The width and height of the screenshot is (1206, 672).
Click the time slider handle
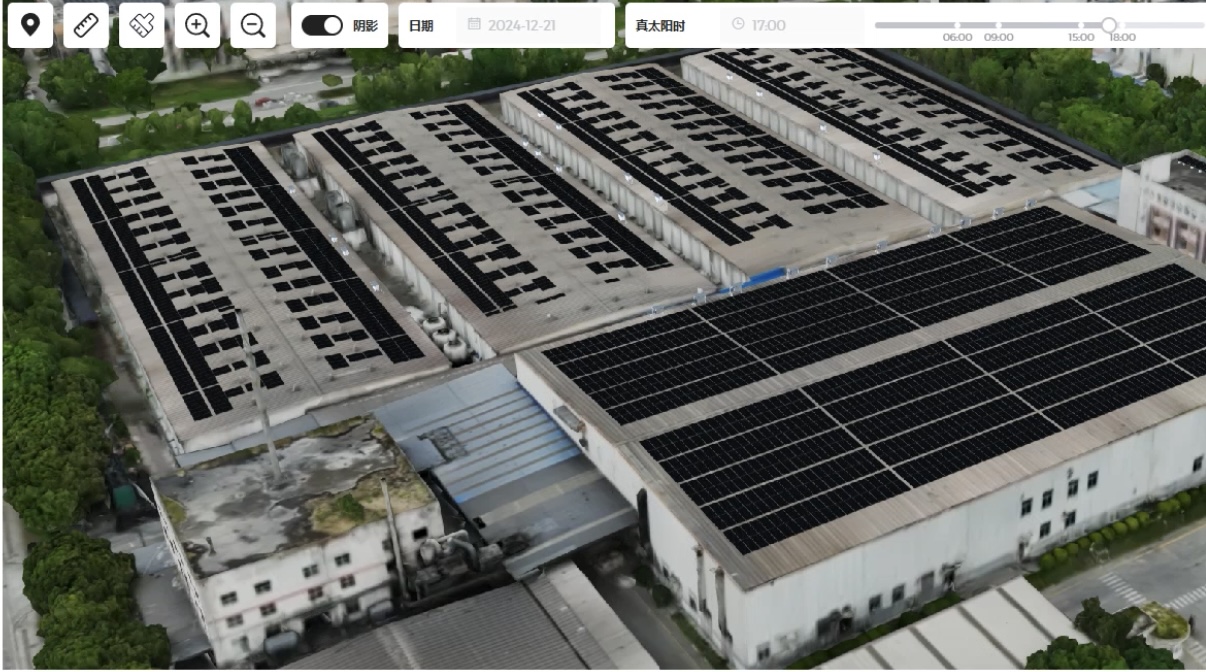1109,25
